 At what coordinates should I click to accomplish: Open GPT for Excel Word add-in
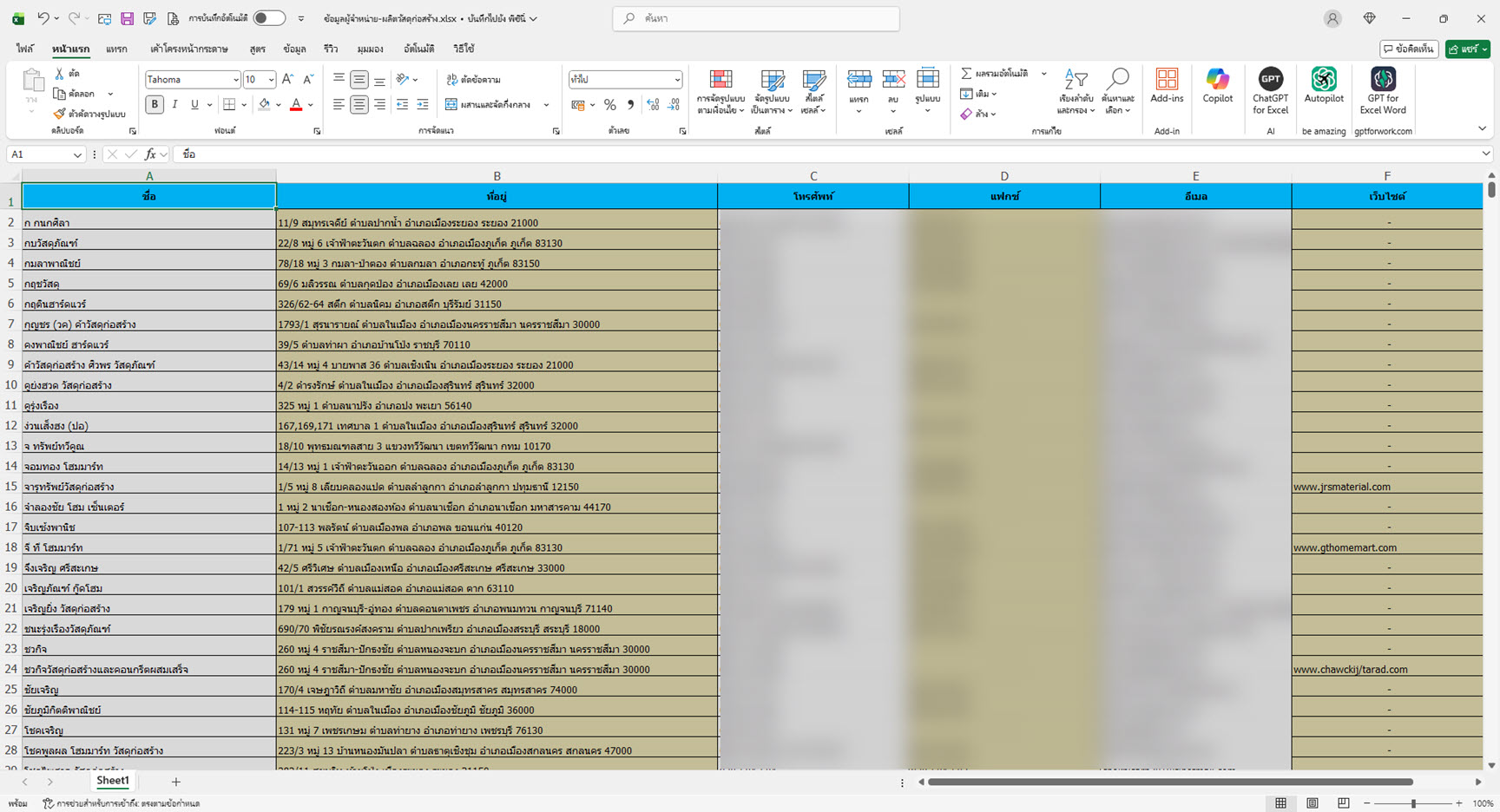pyautogui.click(x=1382, y=81)
